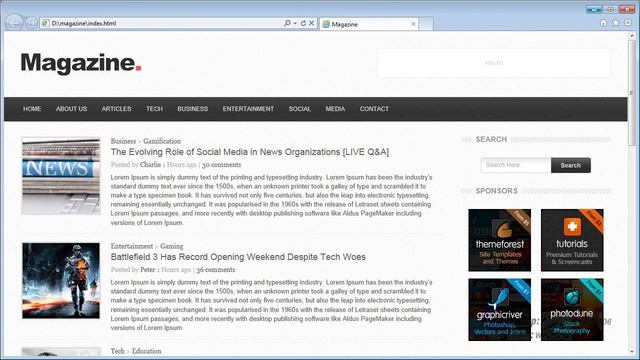Click the Tech category link

[x=118, y=351]
